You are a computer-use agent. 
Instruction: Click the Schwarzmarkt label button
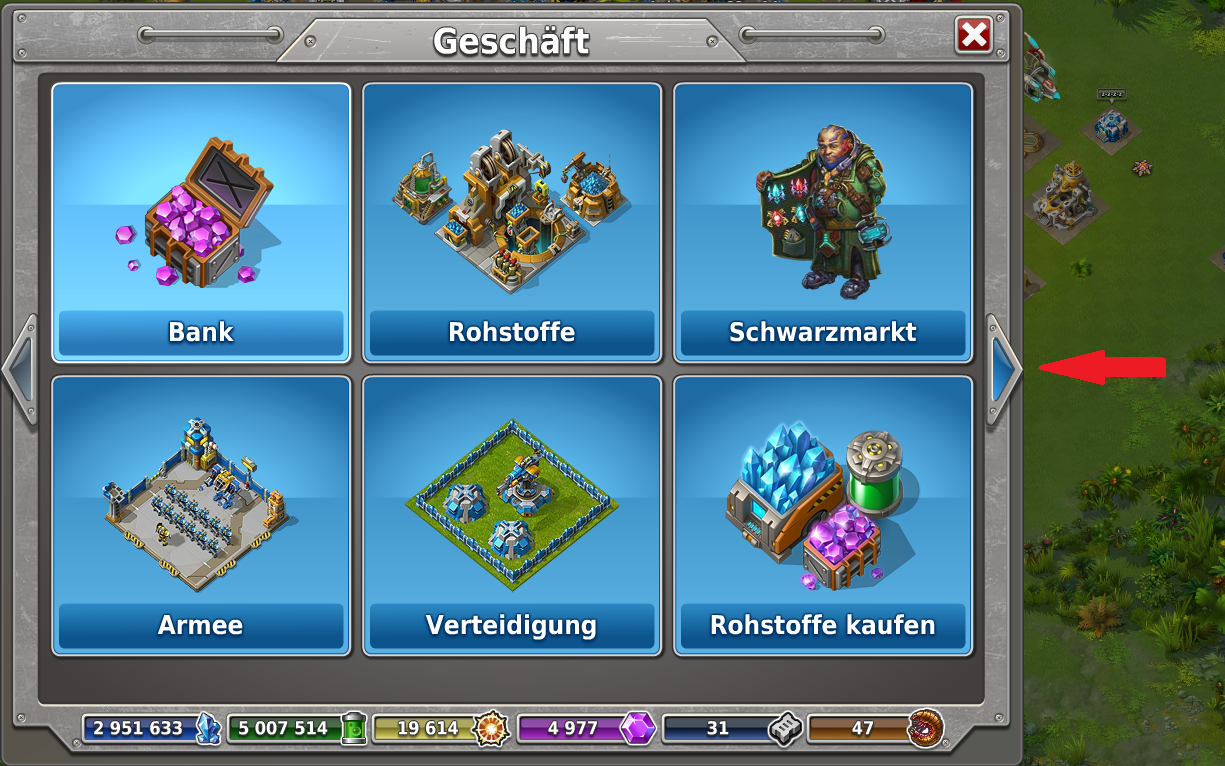pos(823,333)
